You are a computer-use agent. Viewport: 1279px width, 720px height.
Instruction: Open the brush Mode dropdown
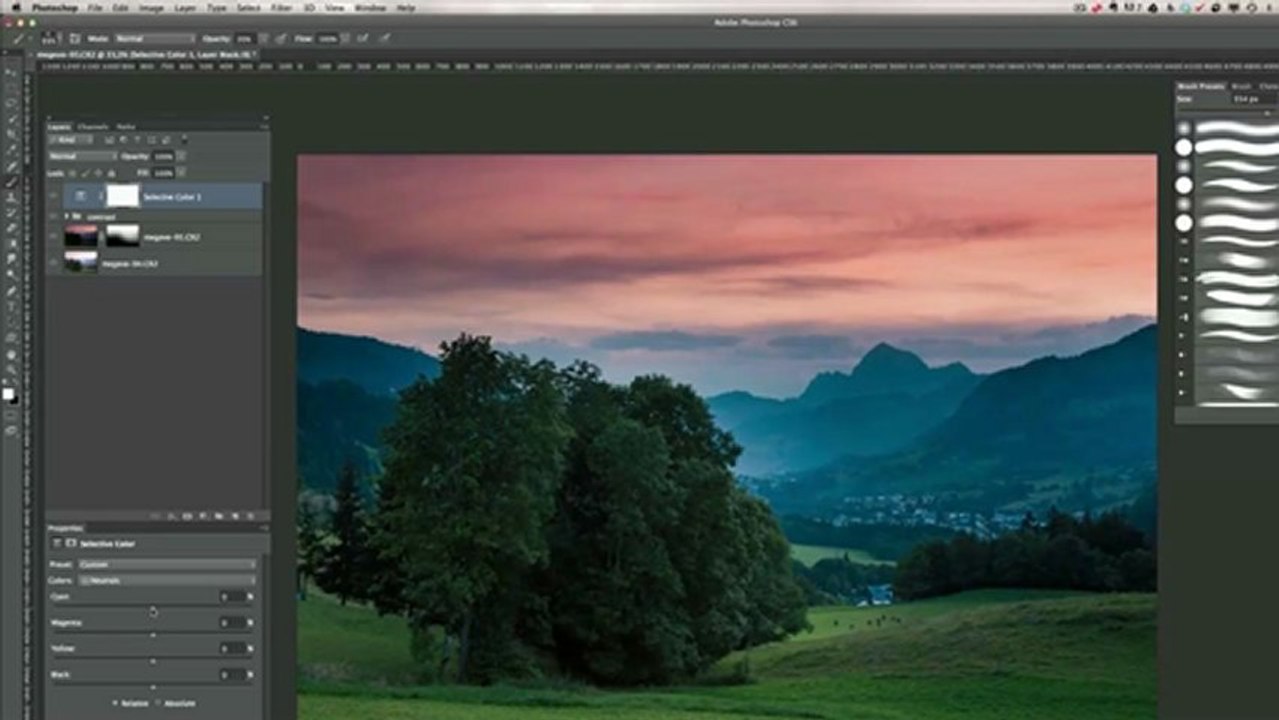[156, 39]
